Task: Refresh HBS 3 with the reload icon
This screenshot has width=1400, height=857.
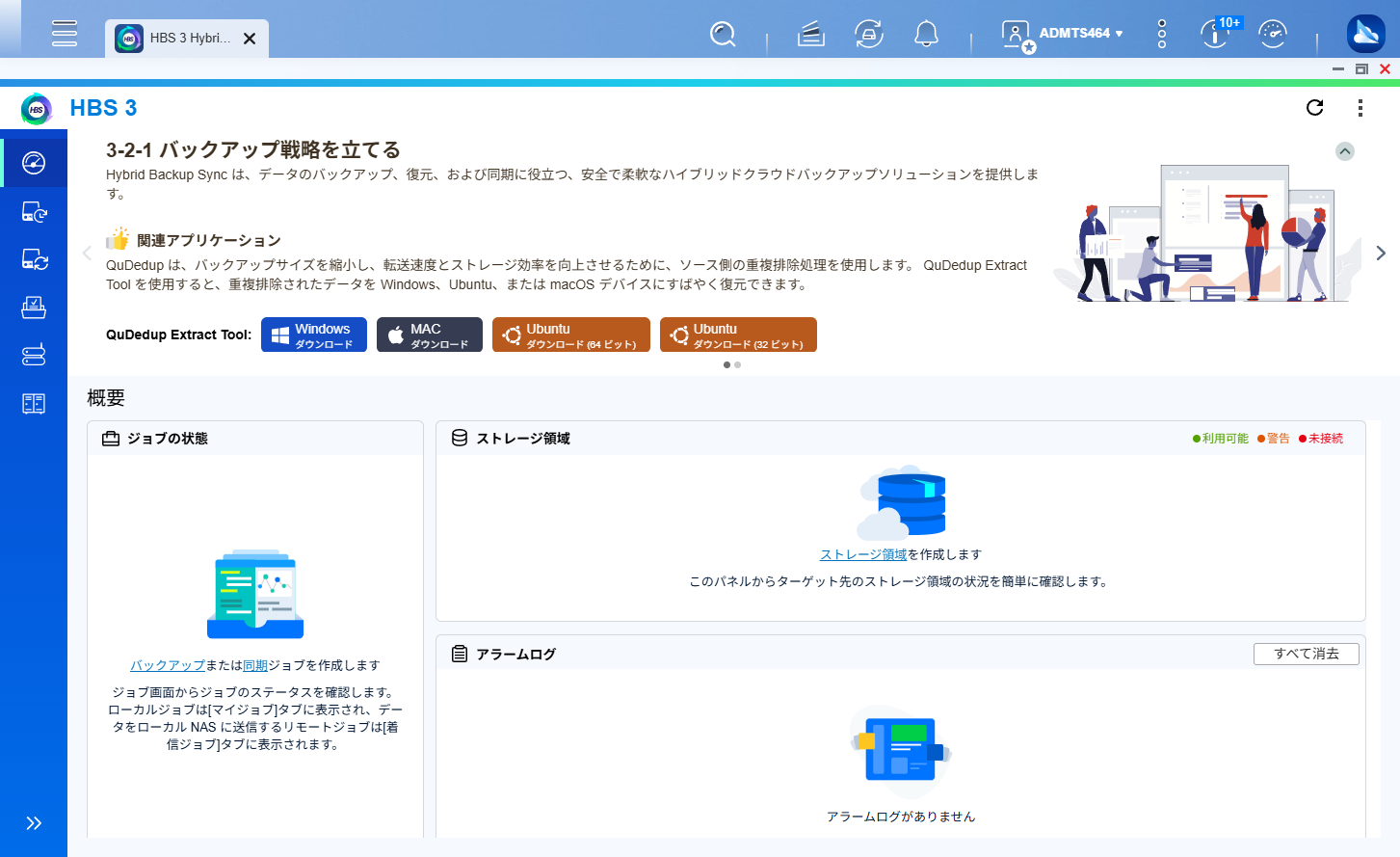Action: (1314, 107)
